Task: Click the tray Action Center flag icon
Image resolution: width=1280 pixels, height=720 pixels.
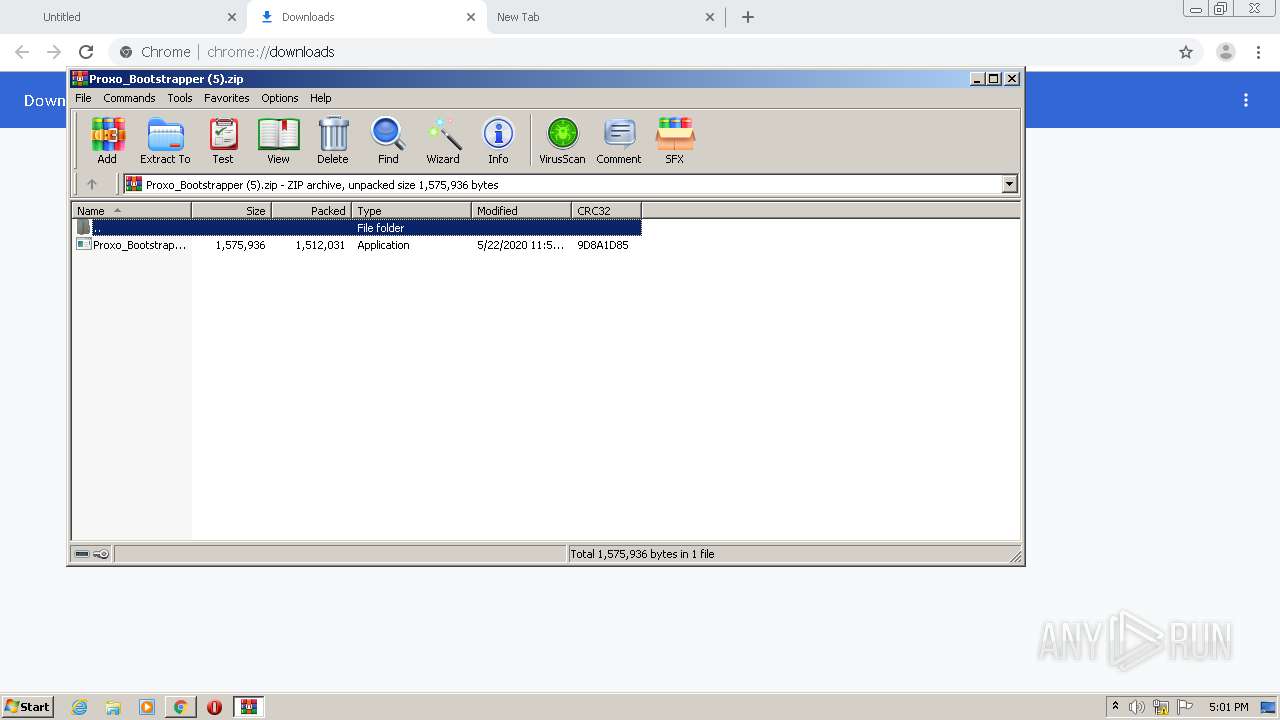Action: coord(1185,707)
